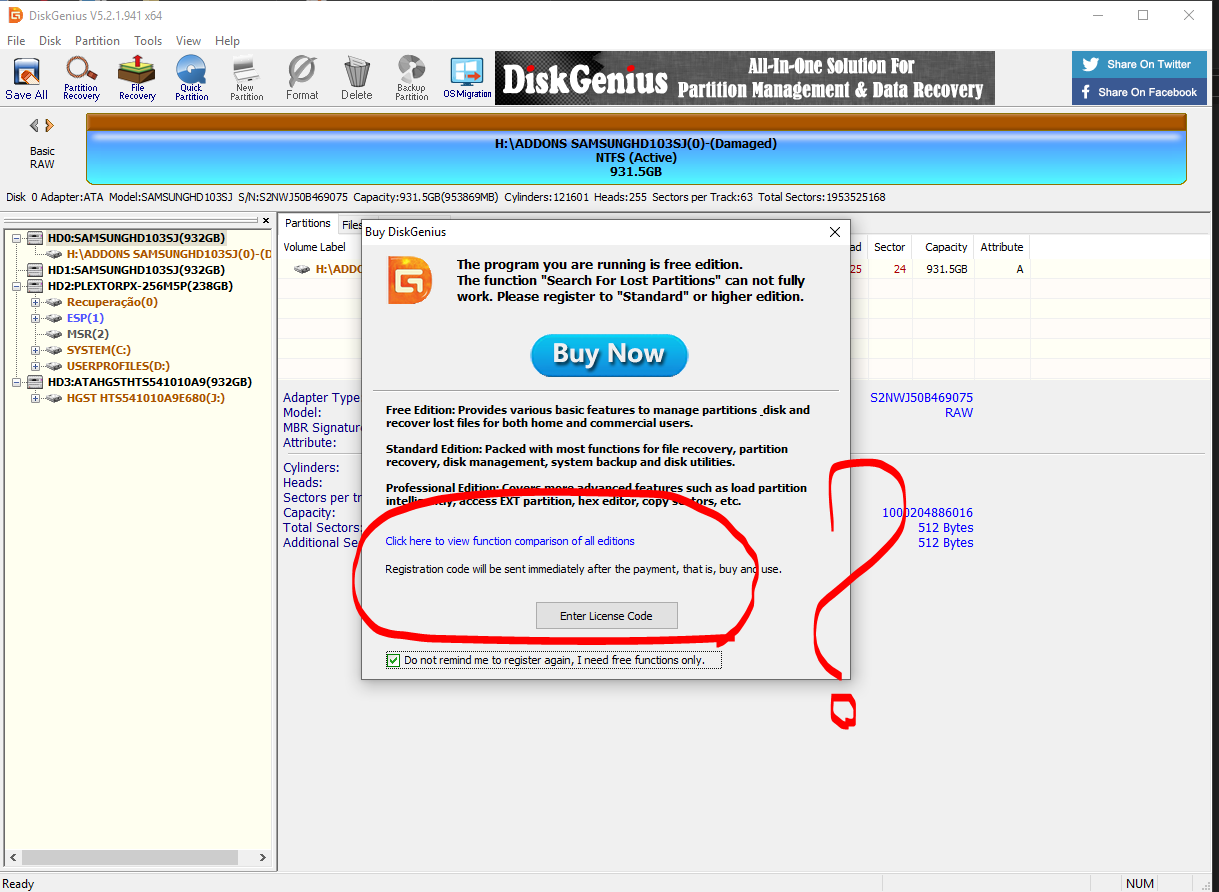This screenshot has width=1219, height=892.
Task: Go to previous disk with left arrow
Action: [34, 126]
